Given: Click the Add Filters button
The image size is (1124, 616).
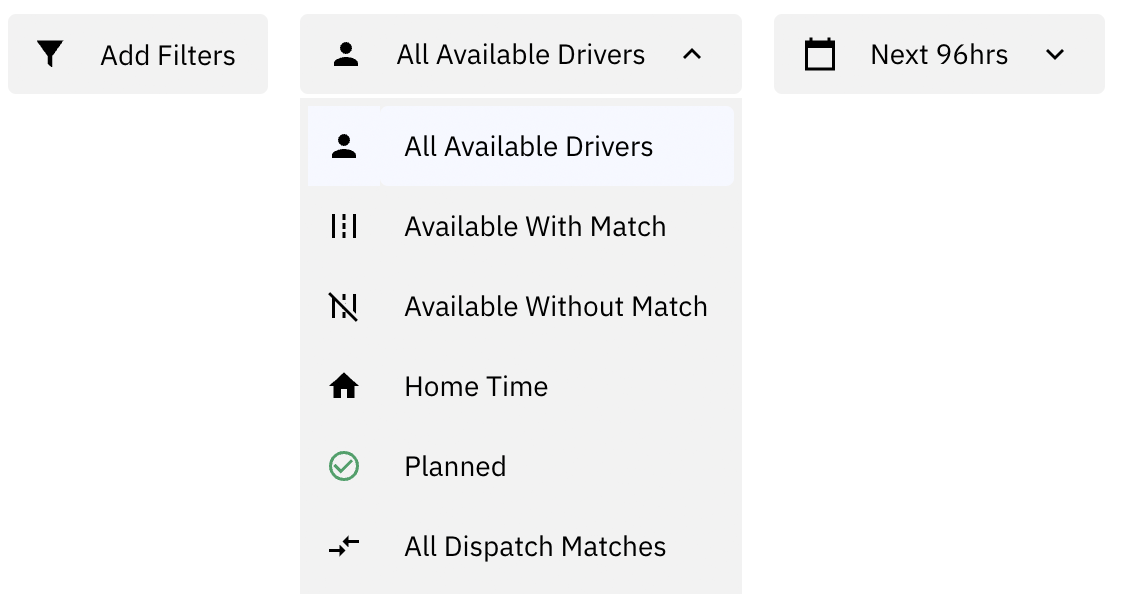Looking at the screenshot, I should pos(138,55).
